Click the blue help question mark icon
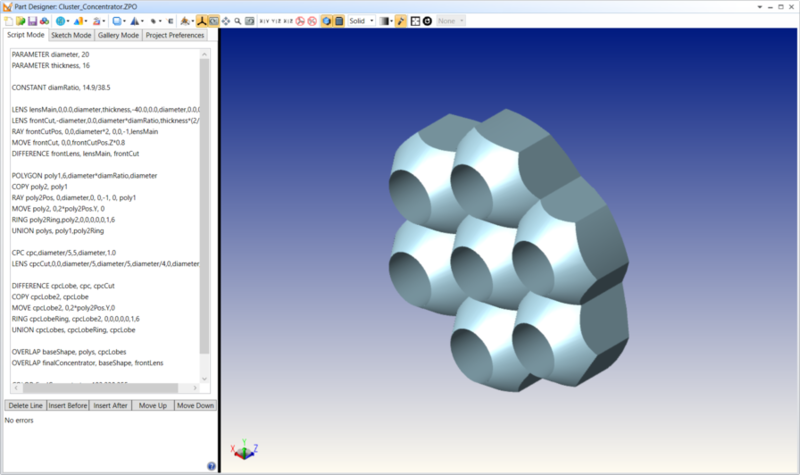Screen dimensions: 800x475 (211, 465)
